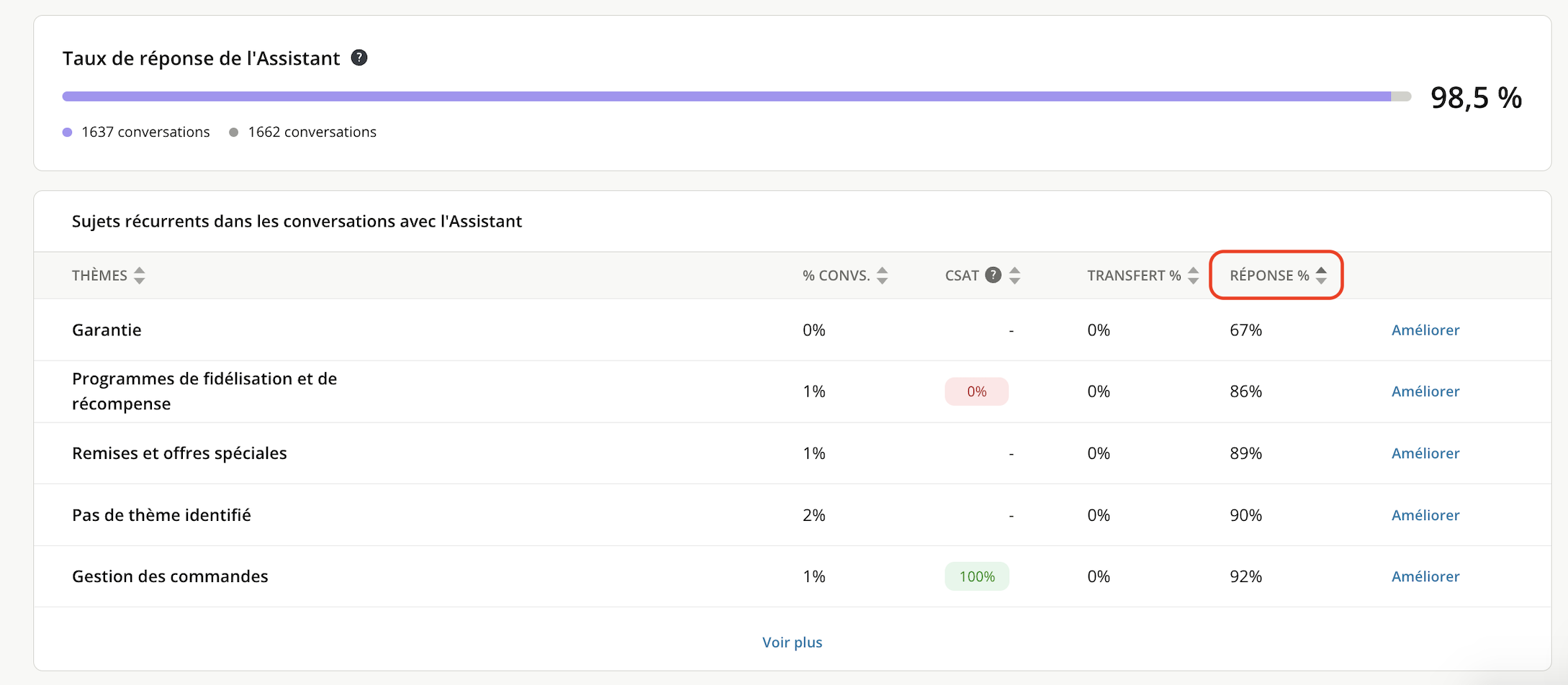Click Améliorer for the Garantie theme
The height and width of the screenshot is (685, 1568).
coord(1425,330)
